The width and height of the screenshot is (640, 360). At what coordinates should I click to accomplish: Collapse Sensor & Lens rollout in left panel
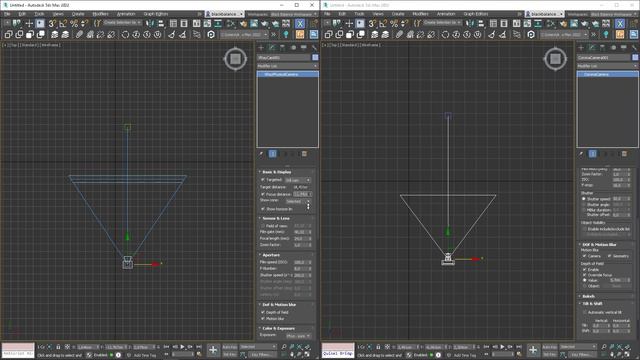(276, 219)
